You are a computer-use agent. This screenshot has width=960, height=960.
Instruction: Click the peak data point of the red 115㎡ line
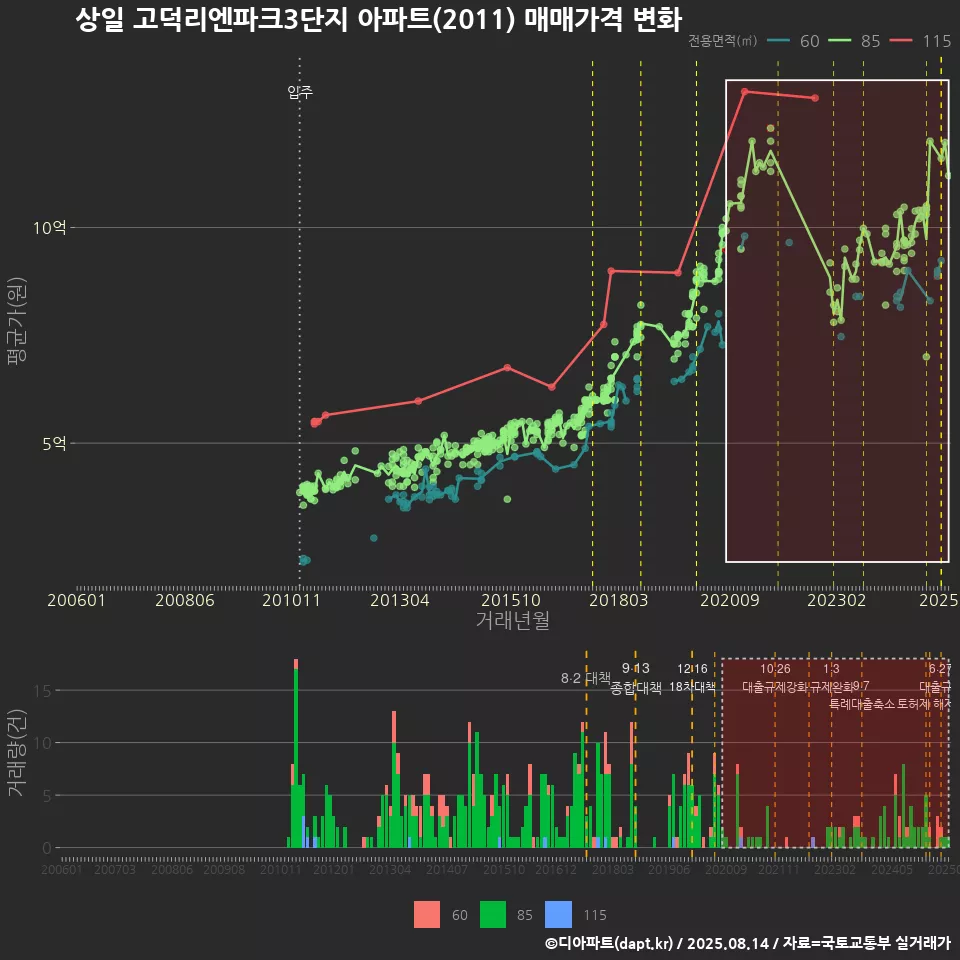(x=744, y=92)
